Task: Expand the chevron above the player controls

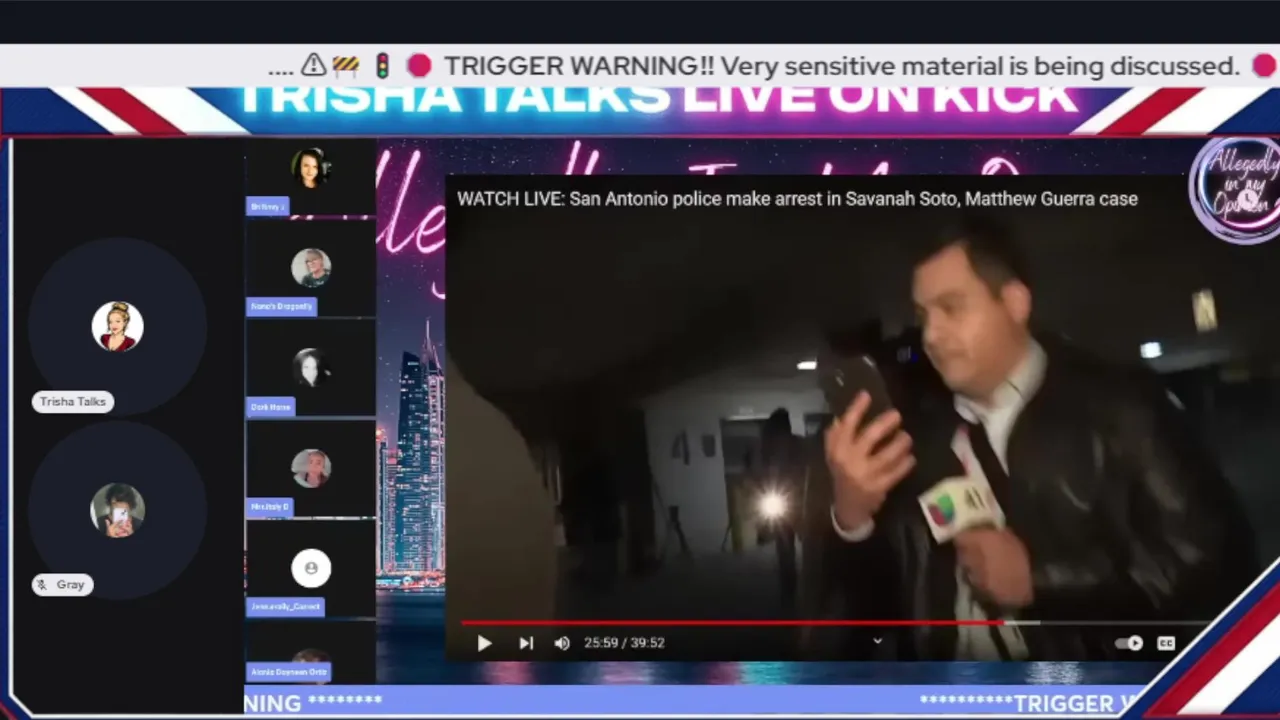Action: [x=877, y=641]
